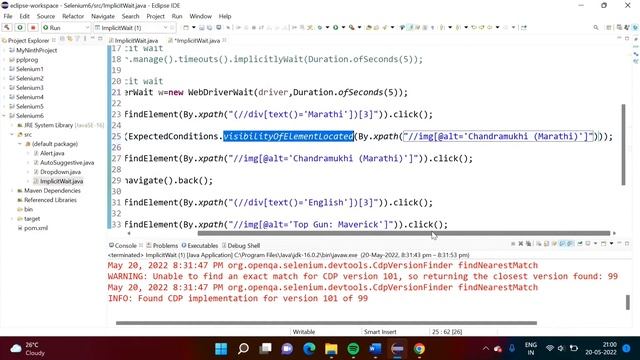The width and height of the screenshot is (640, 360).
Task: Click Remove Launch icon in Console toolbar
Action: point(521,244)
